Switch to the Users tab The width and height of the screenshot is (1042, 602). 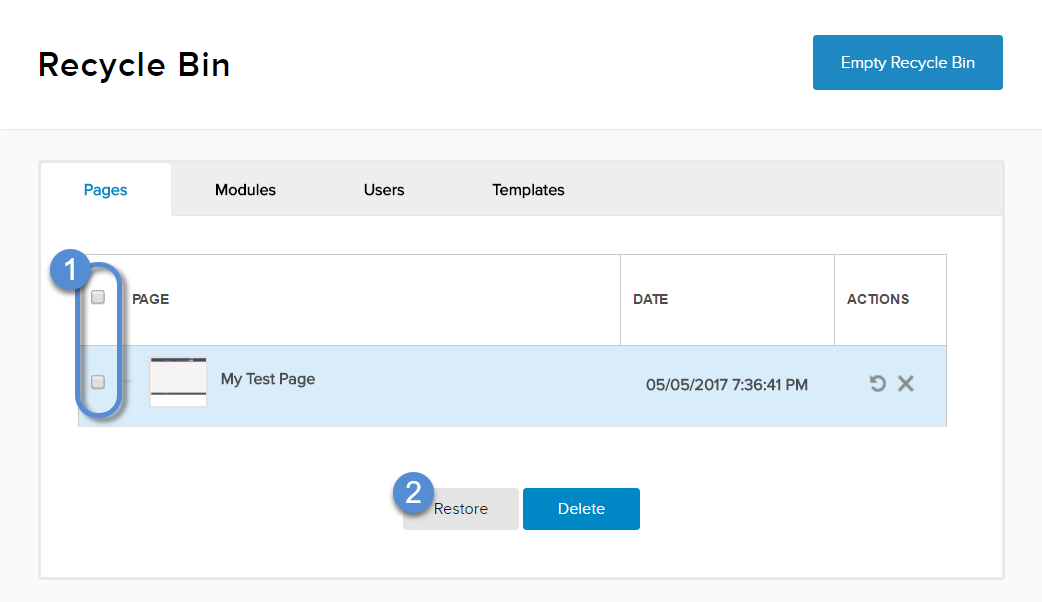(384, 190)
